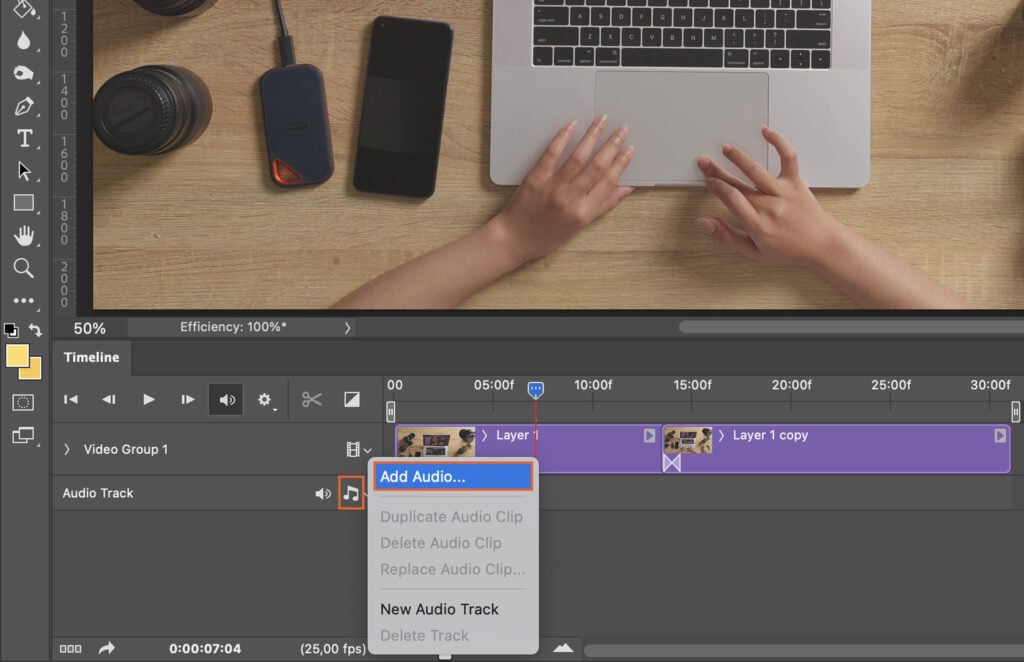Select the Rectangle tool

pos(25,202)
